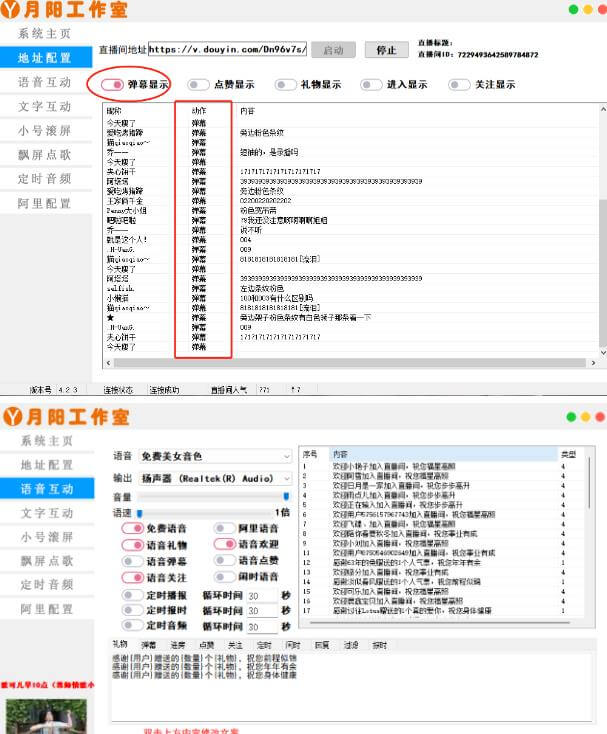This screenshot has height=734, width=607.
Task: Click the gift message template text area
Action: pyautogui.click(x=353, y=686)
